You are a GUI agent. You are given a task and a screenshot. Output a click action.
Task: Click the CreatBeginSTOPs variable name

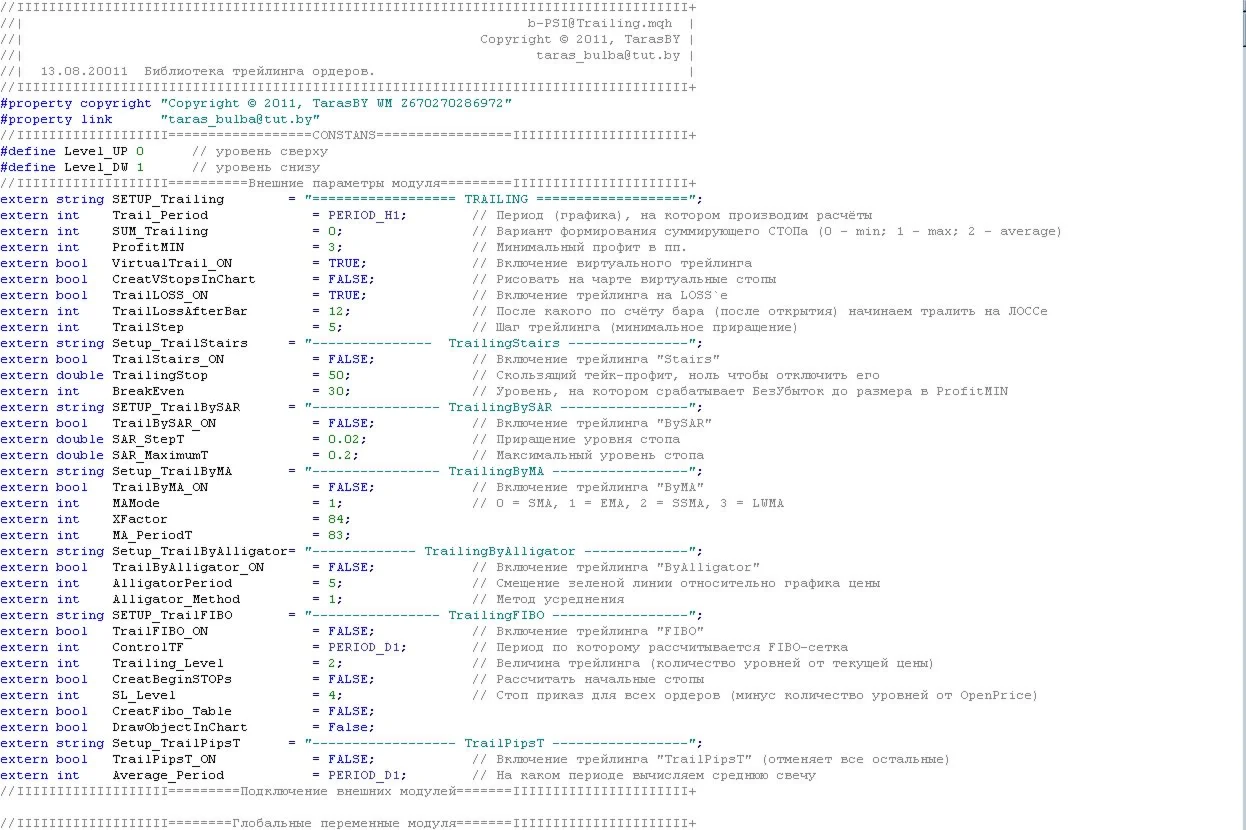pos(172,679)
